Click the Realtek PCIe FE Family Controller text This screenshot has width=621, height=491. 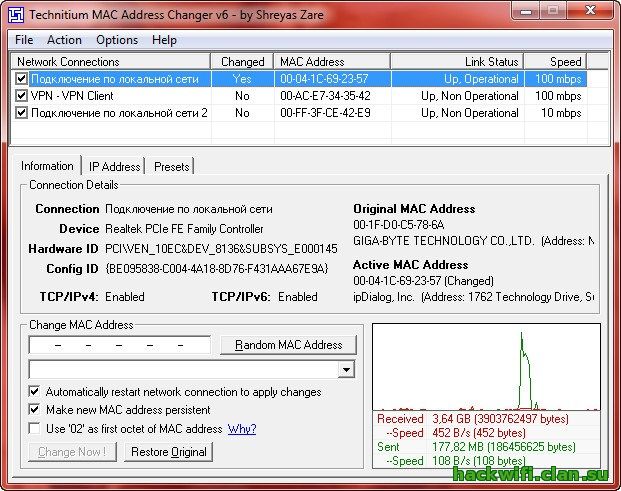(184, 229)
